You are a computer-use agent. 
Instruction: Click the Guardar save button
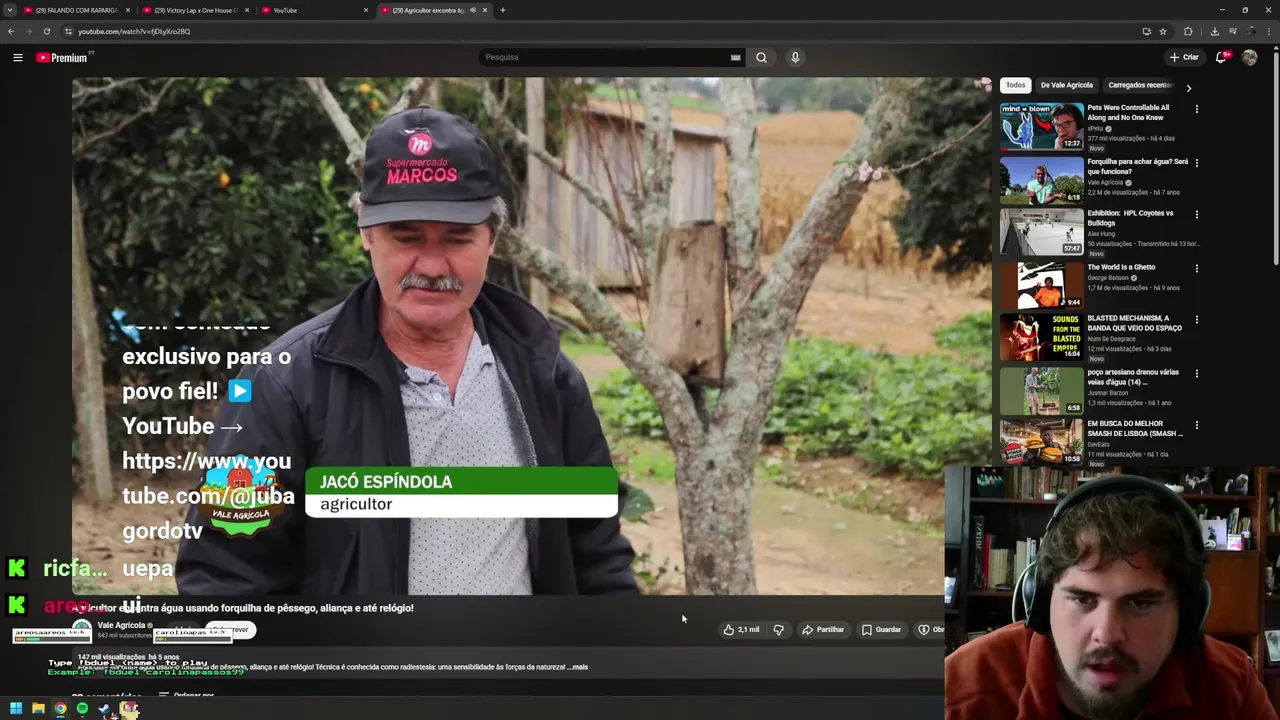point(882,629)
